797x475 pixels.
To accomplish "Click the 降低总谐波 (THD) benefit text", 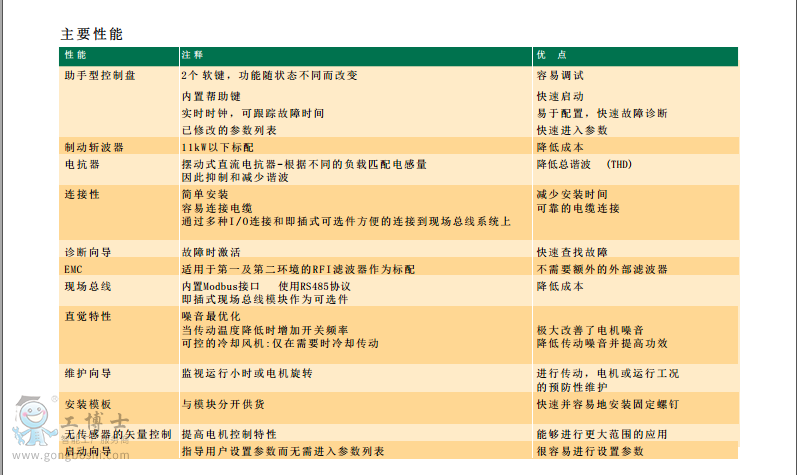I will [583, 164].
